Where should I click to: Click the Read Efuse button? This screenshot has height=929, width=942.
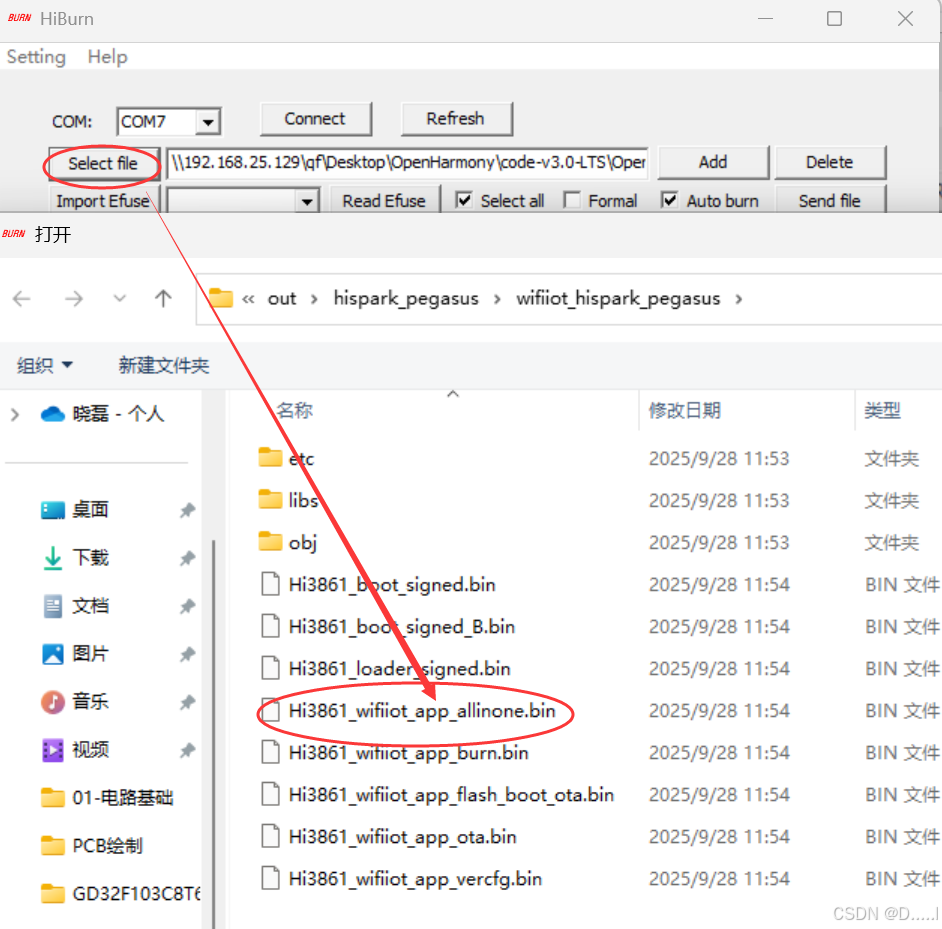point(384,200)
